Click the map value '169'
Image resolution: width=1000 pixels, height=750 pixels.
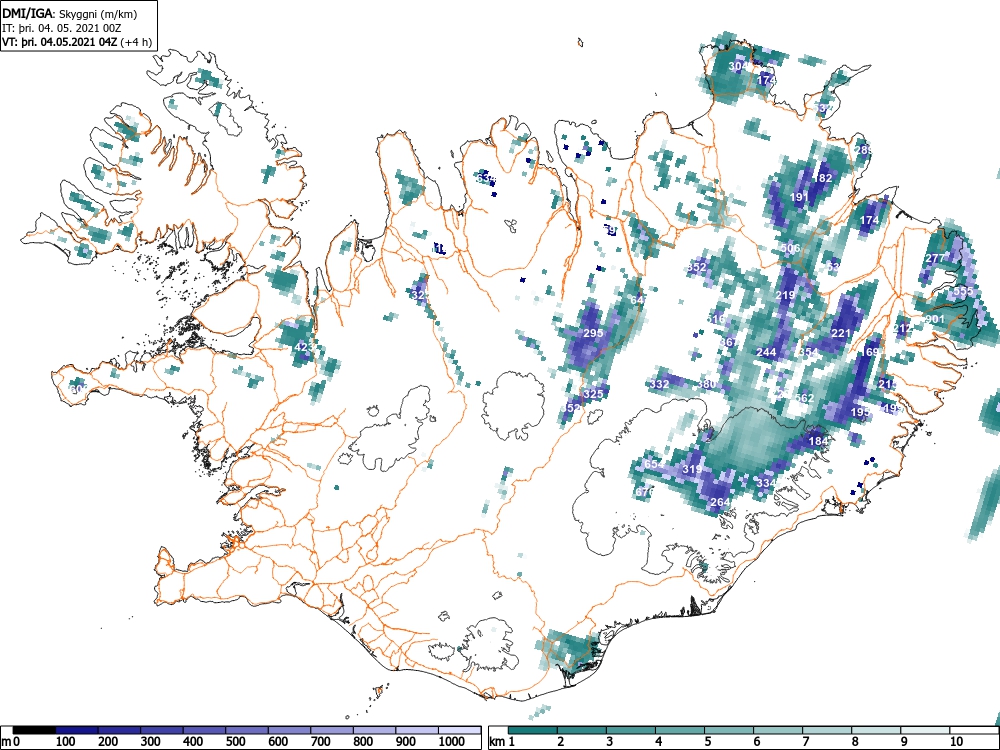click(x=870, y=352)
